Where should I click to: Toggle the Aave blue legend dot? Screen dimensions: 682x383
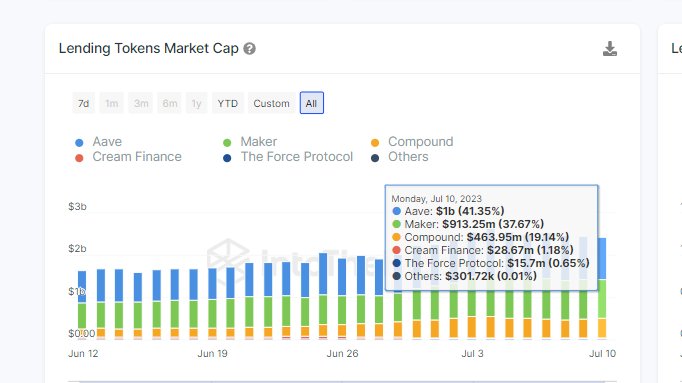tap(79, 143)
